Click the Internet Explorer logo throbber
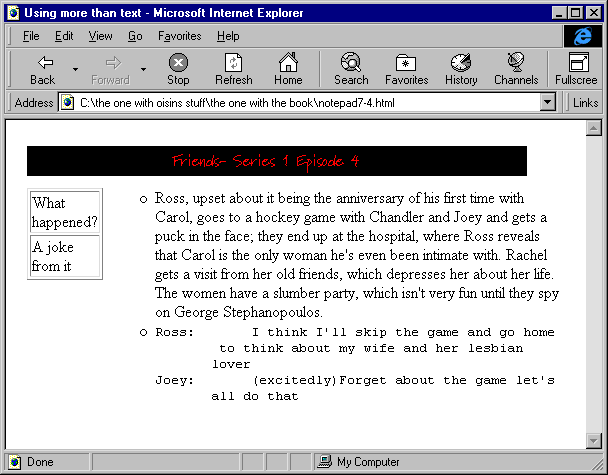Screen dimensions: 608x475 pos(583,36)
